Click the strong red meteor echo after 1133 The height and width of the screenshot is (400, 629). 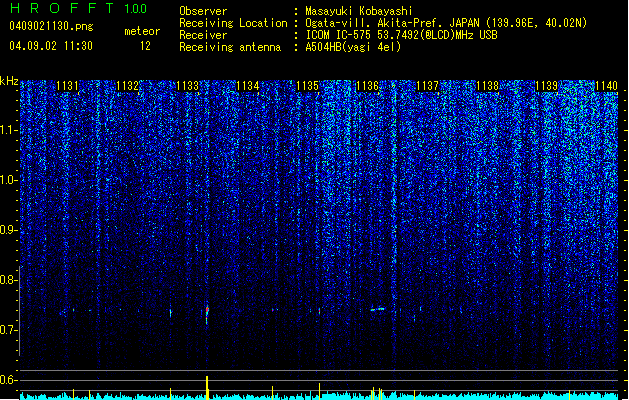point(207,314)
